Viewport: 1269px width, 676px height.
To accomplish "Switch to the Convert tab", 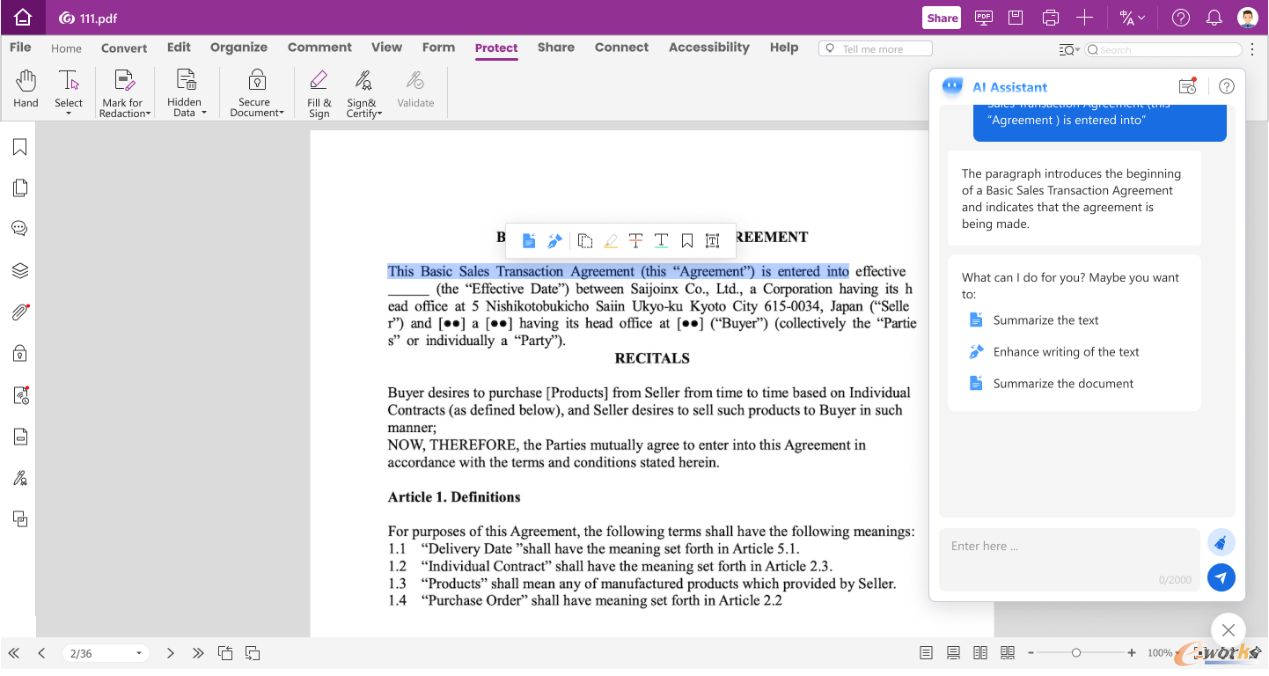I will tap(124, 48).
